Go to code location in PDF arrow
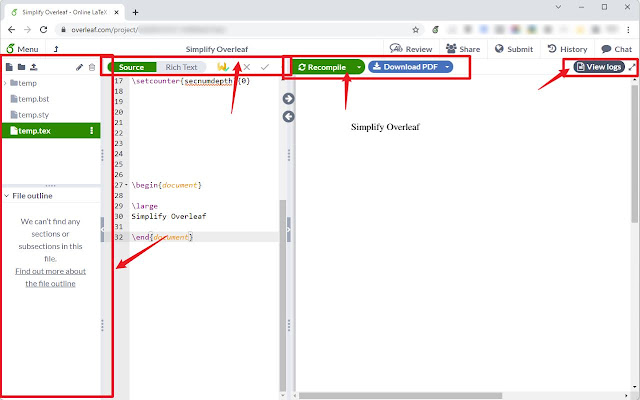The width and height of the screenshot is (640, 400). pos(289,98)
